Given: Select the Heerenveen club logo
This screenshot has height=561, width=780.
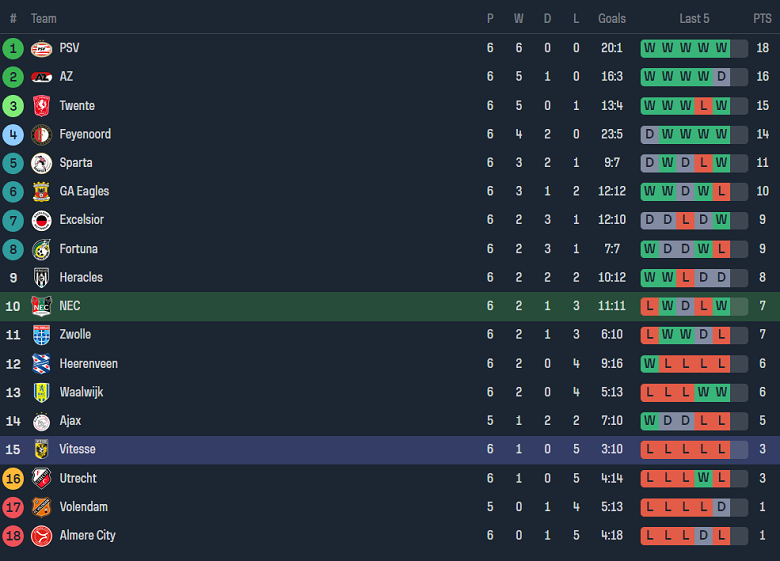Looking at the screenshot, I should click(x=41, y=364).
